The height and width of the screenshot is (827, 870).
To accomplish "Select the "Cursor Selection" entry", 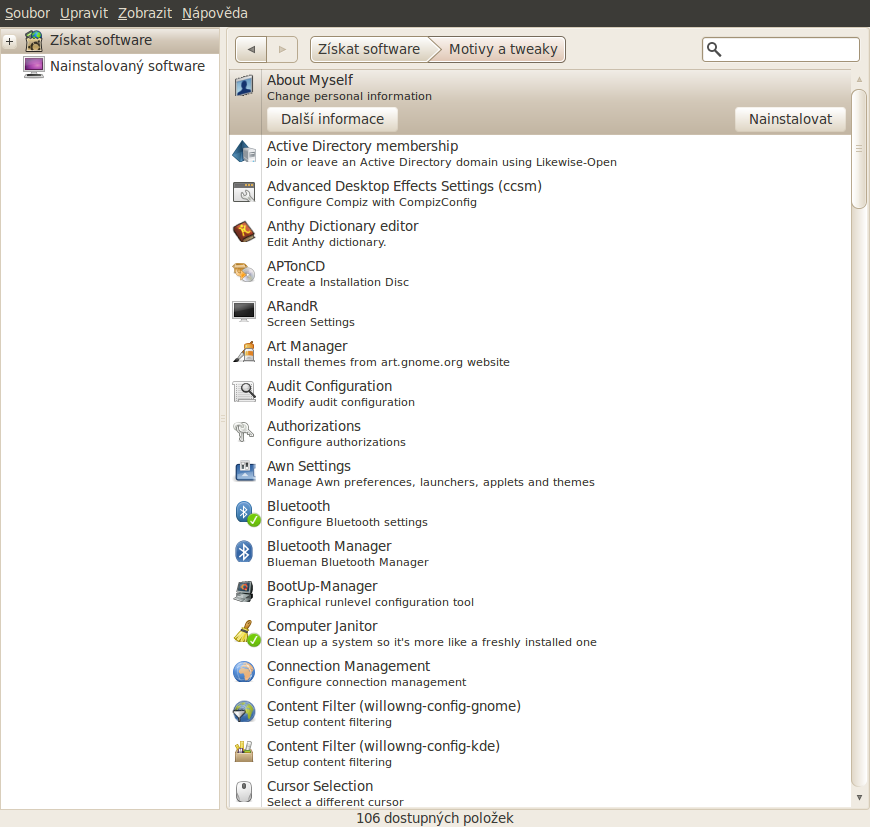I will click(540, 792).
